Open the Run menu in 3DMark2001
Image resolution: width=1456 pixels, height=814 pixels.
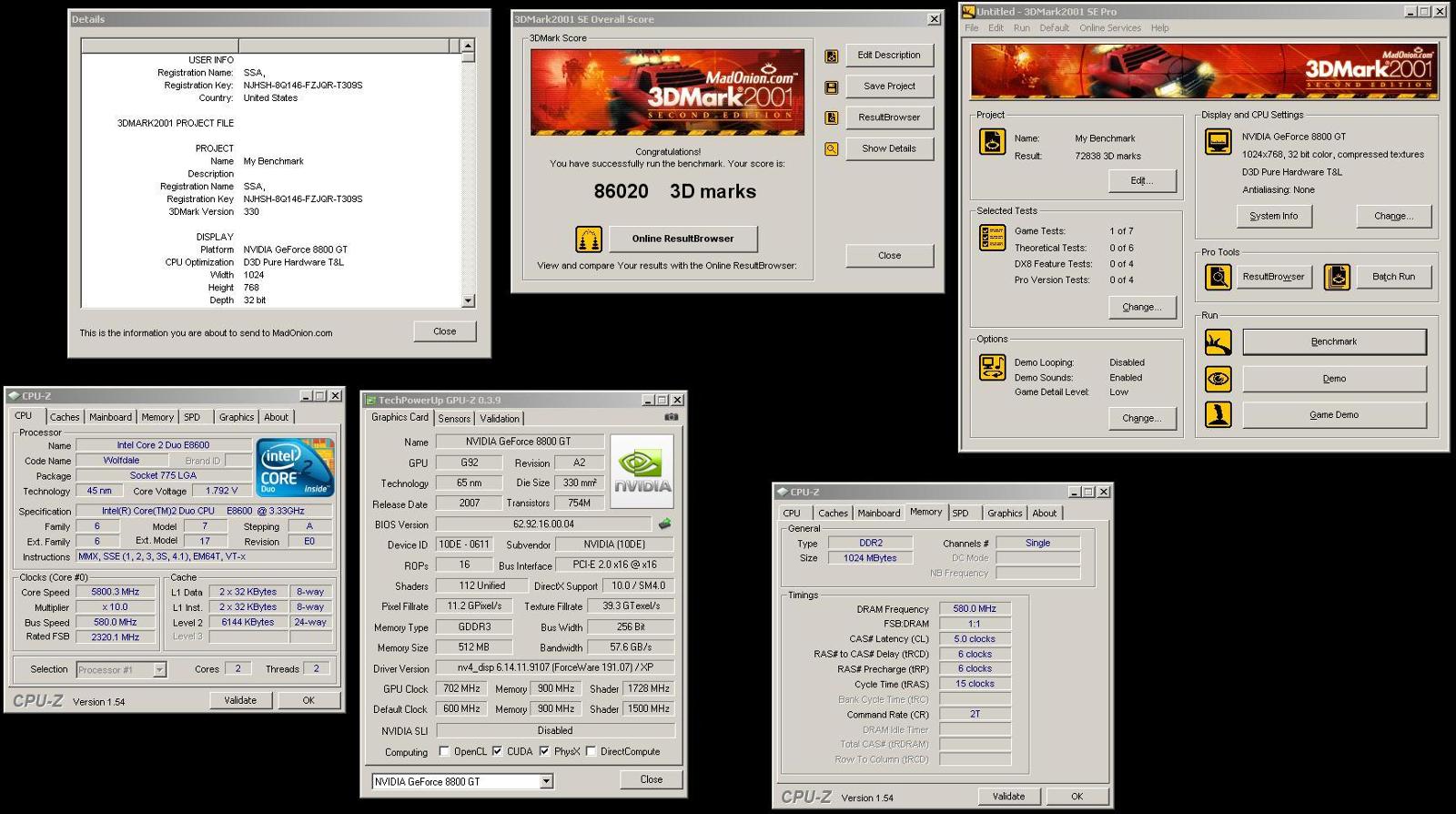coord(1022,28)
